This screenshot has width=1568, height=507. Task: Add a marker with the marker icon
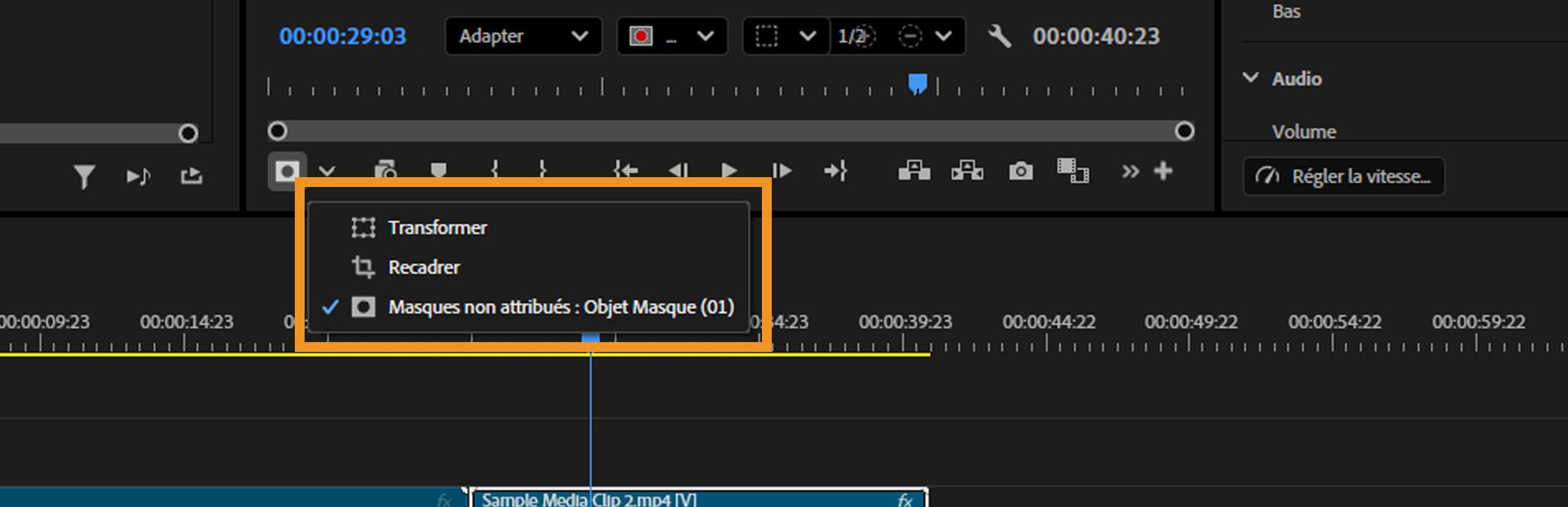tap(439, 171)
